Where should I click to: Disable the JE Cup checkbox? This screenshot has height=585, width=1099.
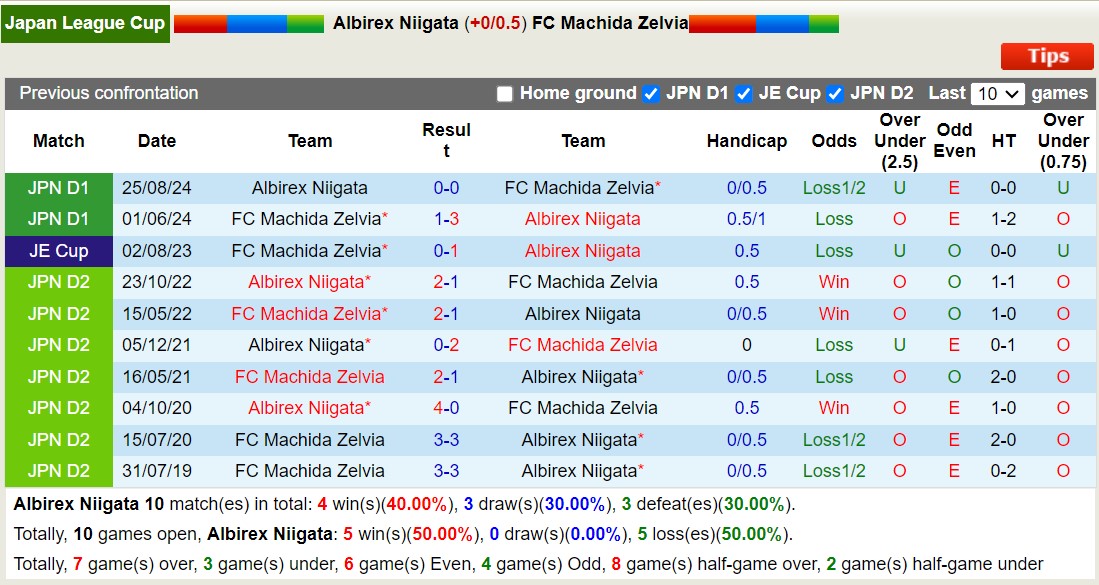pos(743,93)
